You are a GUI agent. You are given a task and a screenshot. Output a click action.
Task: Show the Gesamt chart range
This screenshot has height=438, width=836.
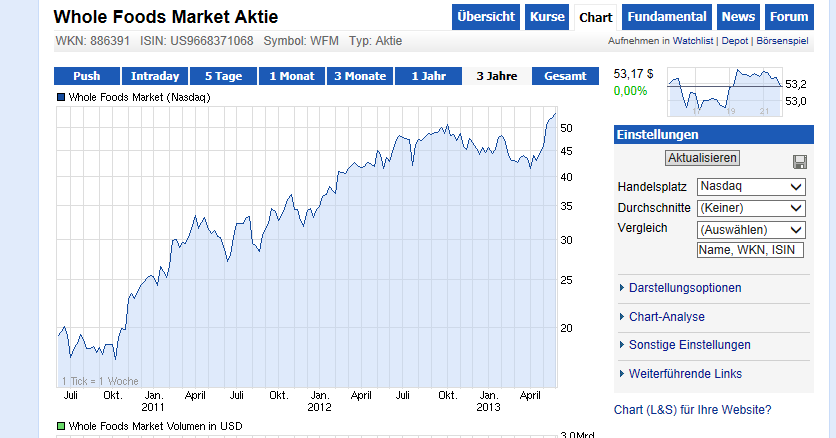565,76
